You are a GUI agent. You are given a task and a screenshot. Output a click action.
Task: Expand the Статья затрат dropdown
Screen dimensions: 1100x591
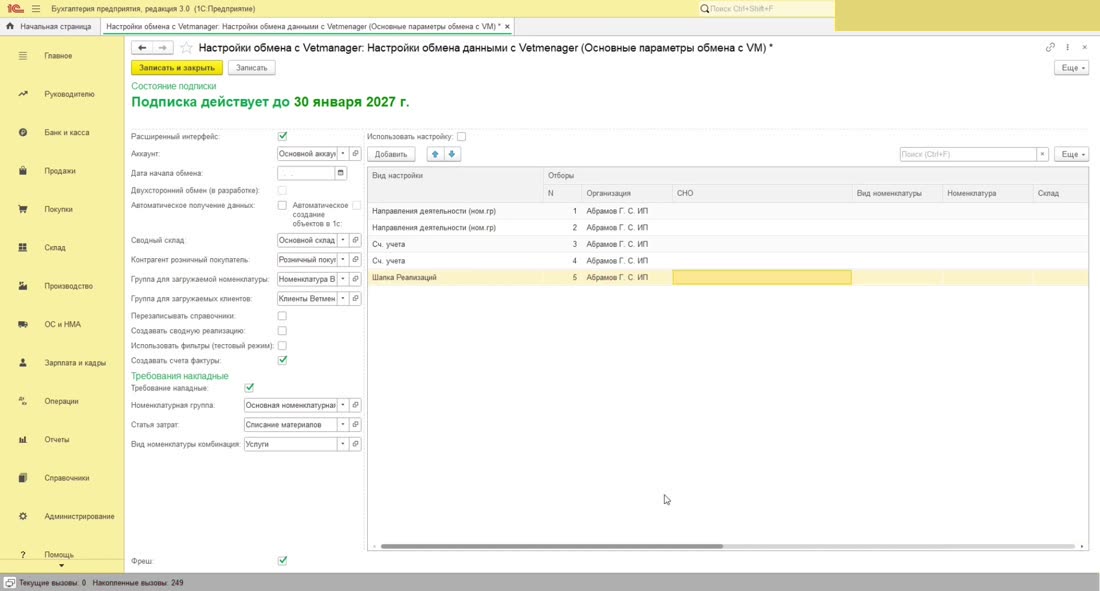pos(343,425)
